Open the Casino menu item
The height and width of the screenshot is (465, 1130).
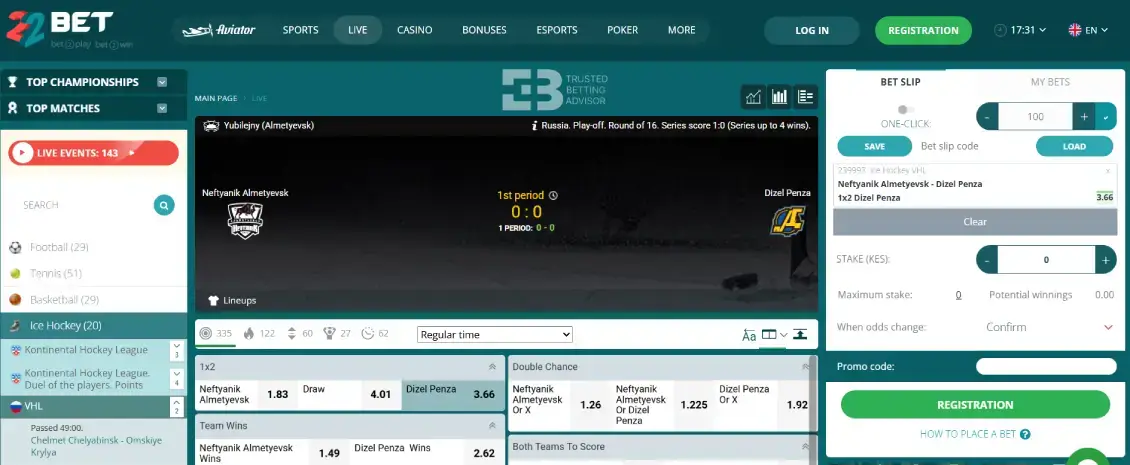414,30
